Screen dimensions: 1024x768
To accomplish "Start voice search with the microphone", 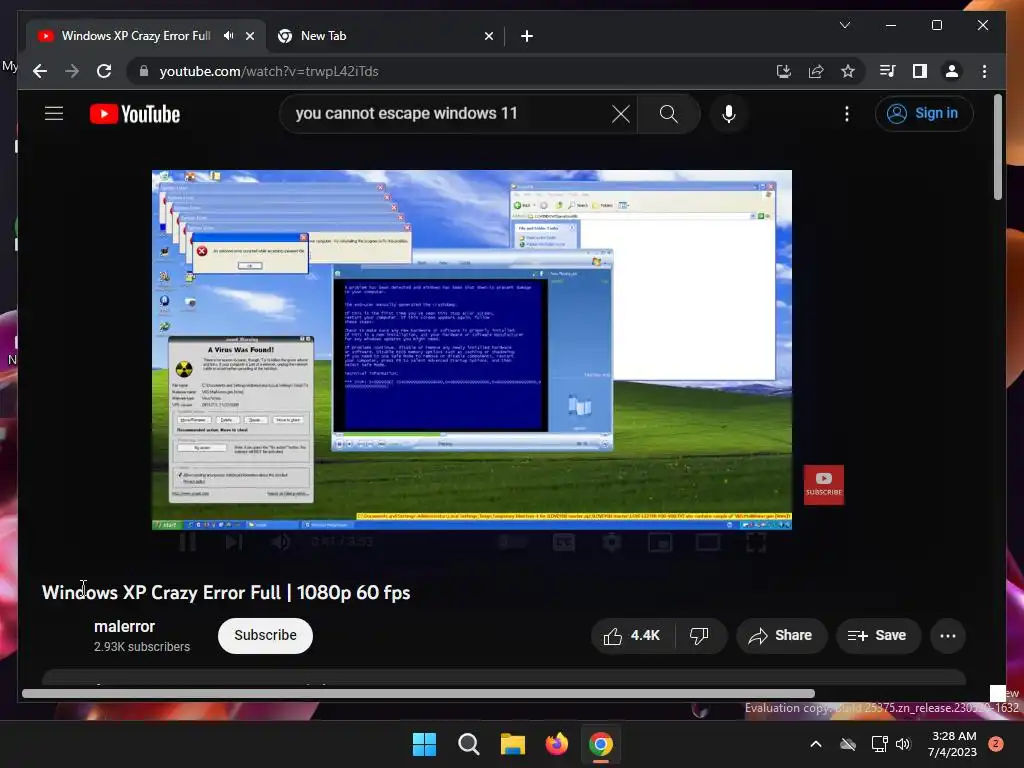I will tap(729, 114).
